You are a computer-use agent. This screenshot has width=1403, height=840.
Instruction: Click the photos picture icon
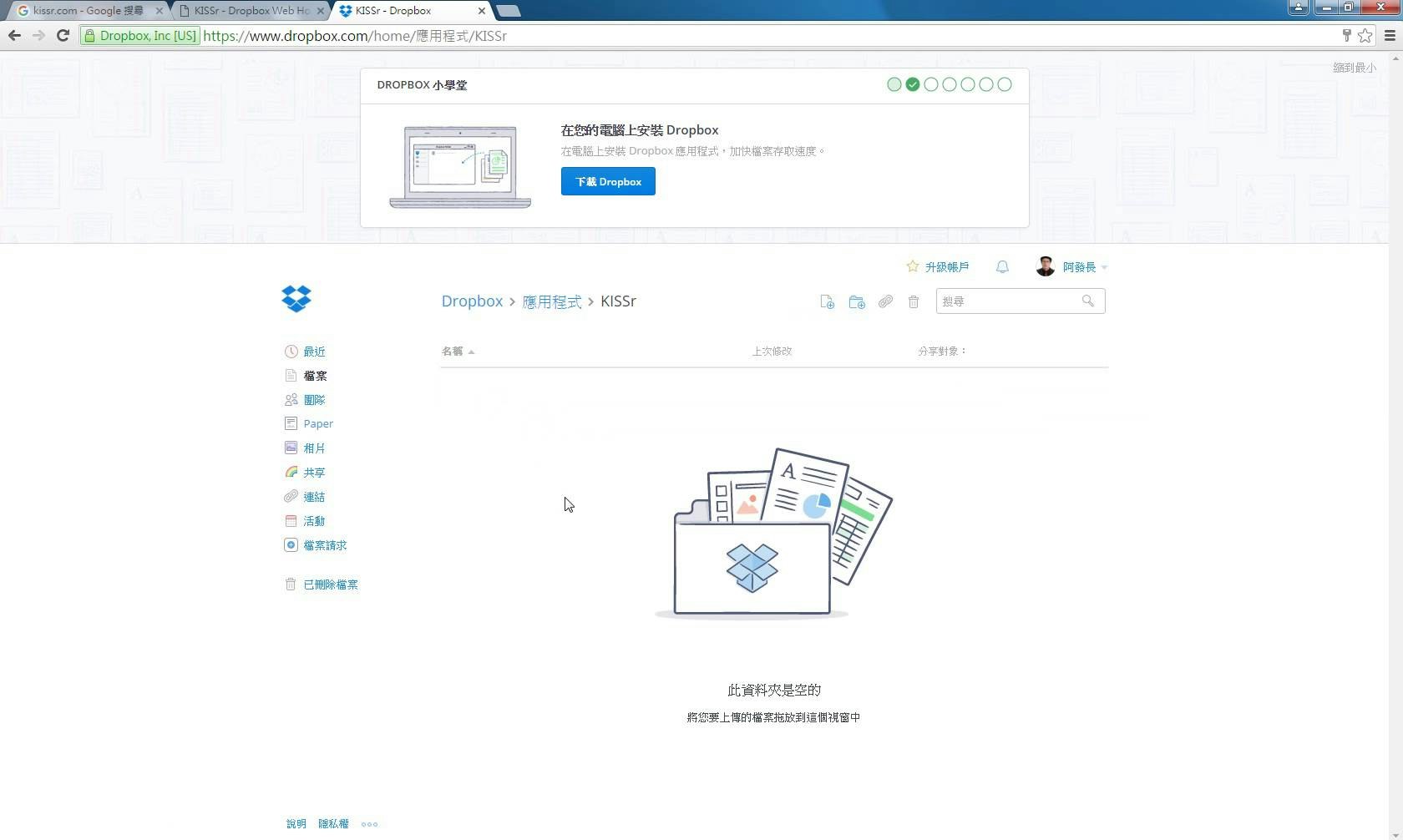[x=291, y=448]
